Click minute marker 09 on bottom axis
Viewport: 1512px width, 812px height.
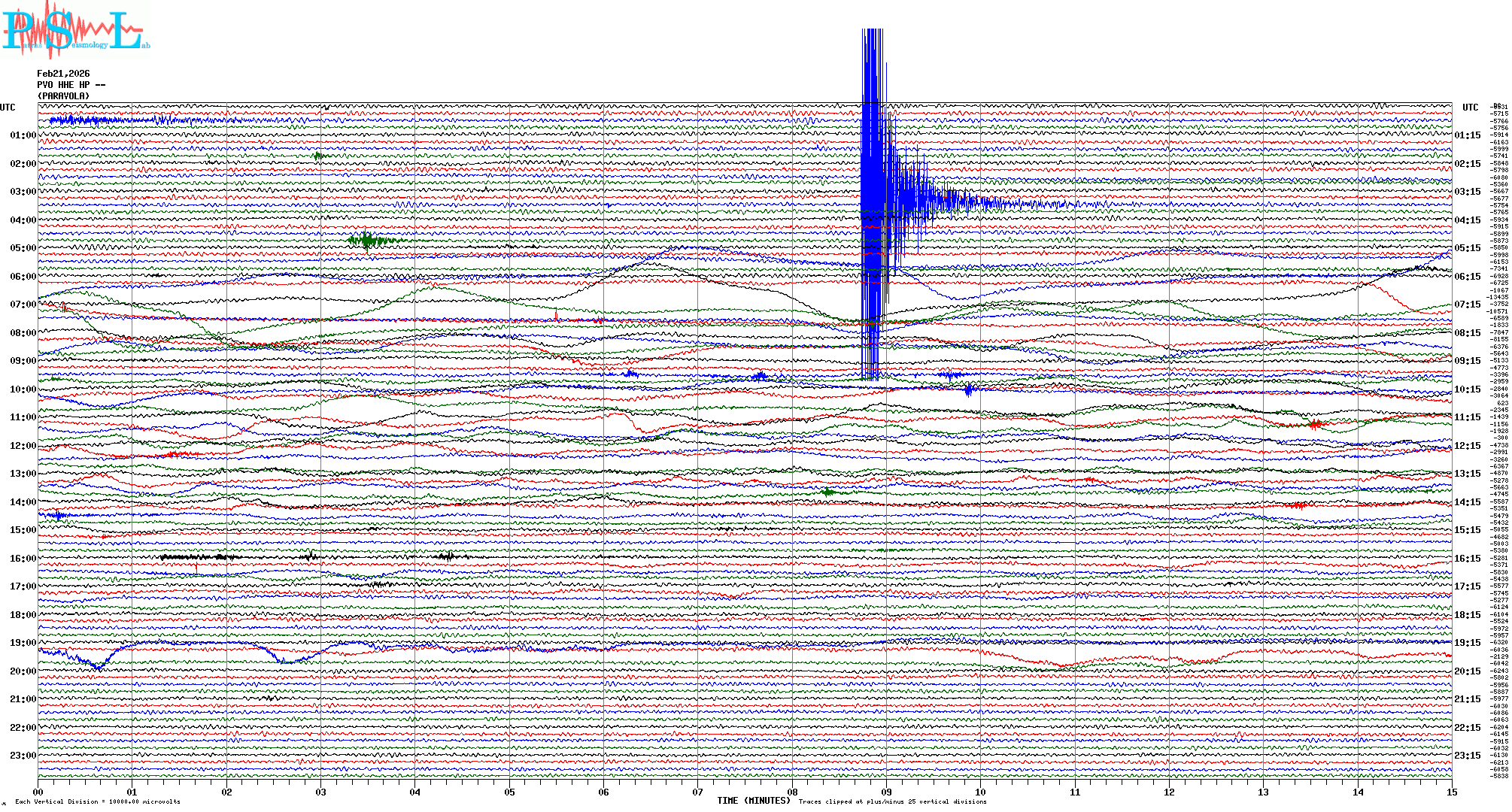click(886, 792)
